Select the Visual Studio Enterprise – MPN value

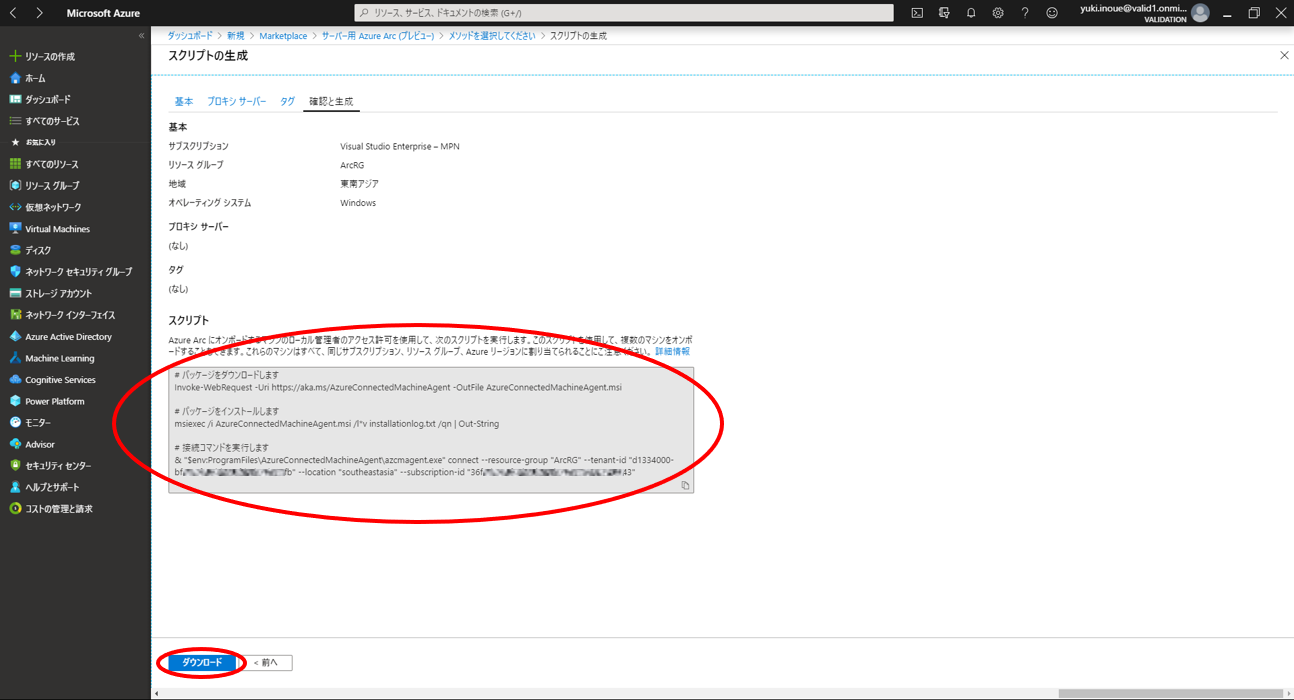click(400, 147)
